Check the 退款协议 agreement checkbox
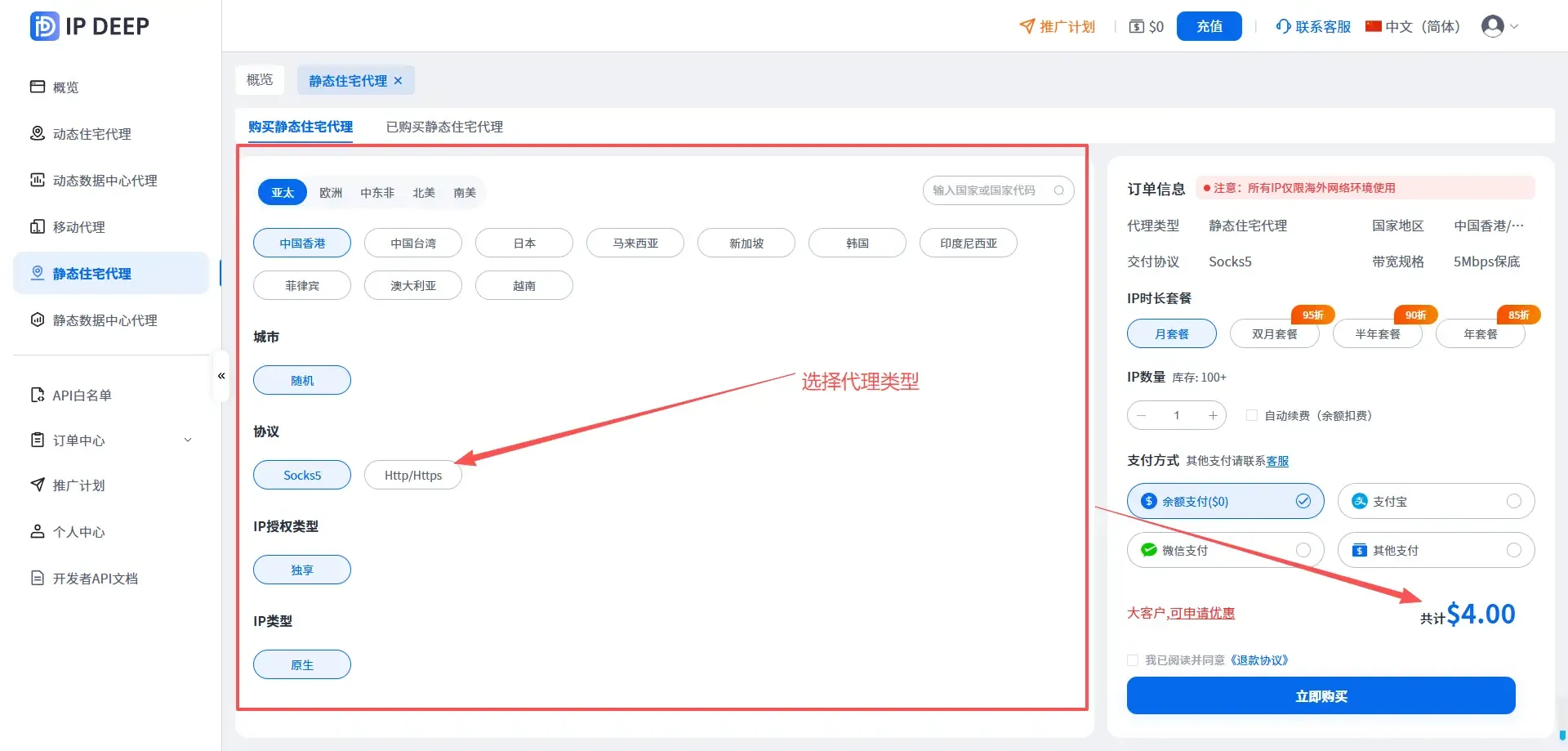This screenshot has height=751, width=1568. click(x=1133, y=660)
